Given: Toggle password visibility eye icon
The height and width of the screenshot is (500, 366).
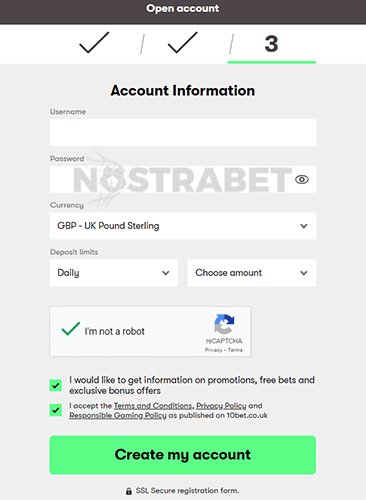Looking at the screenshot, I should click(x=302, y=180).
